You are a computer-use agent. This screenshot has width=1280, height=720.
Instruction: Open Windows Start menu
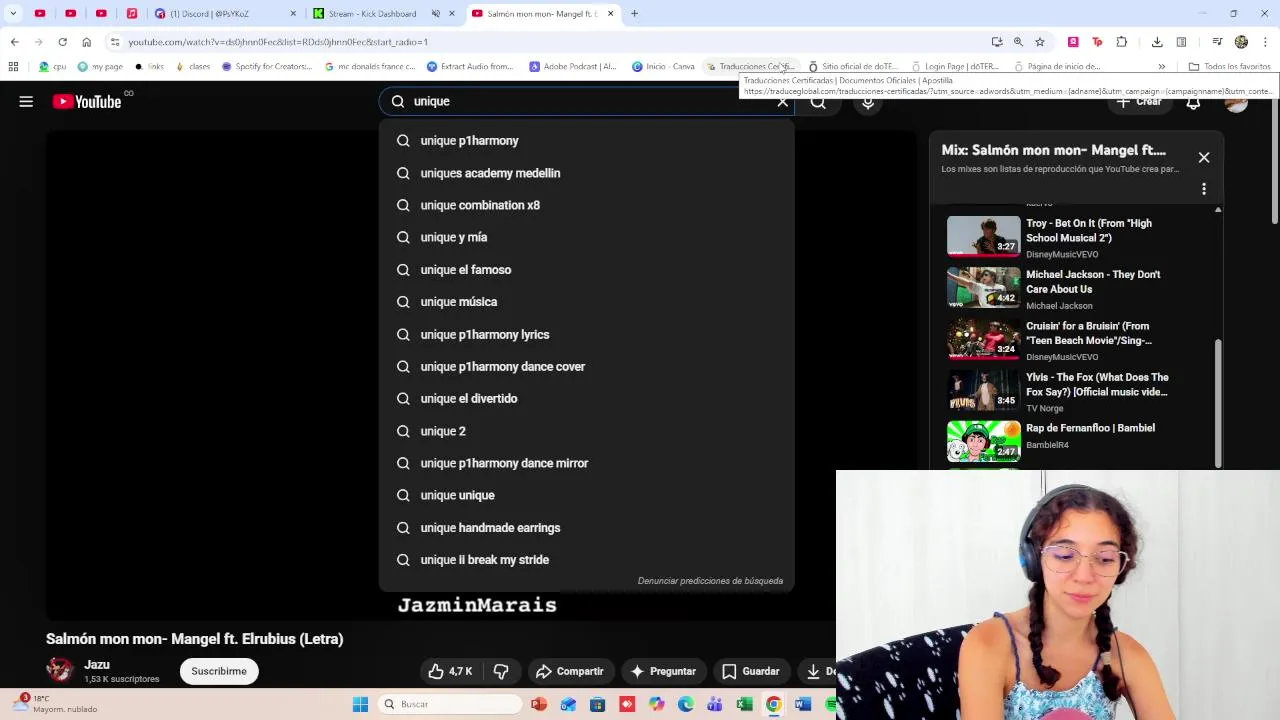[360, 704]
